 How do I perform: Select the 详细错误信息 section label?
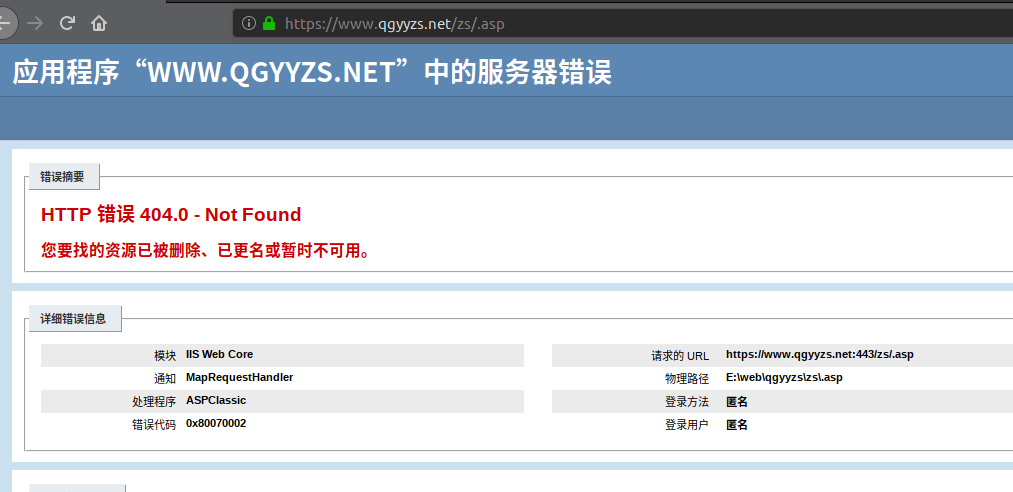73,318
